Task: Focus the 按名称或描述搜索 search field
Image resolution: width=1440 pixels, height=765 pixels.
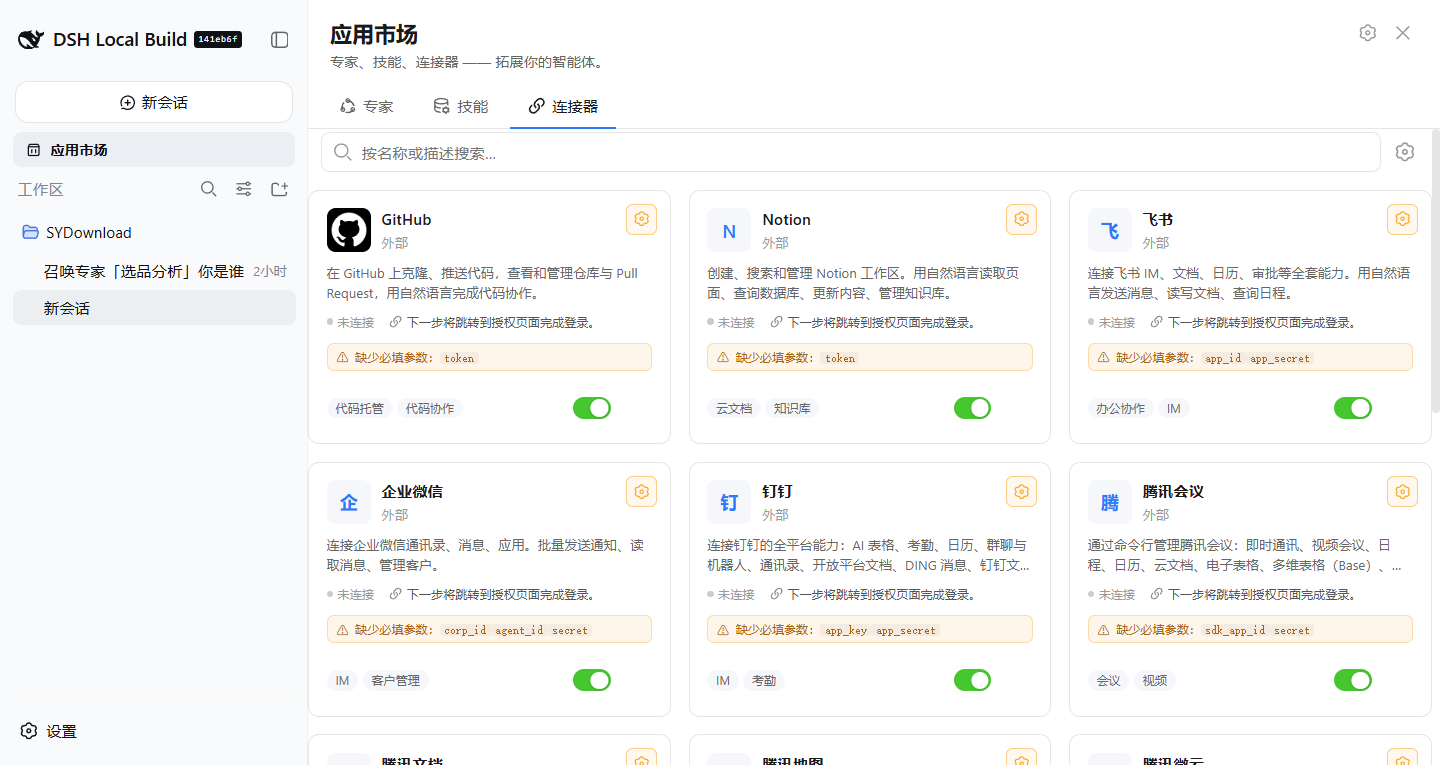Action: [851, 152]
